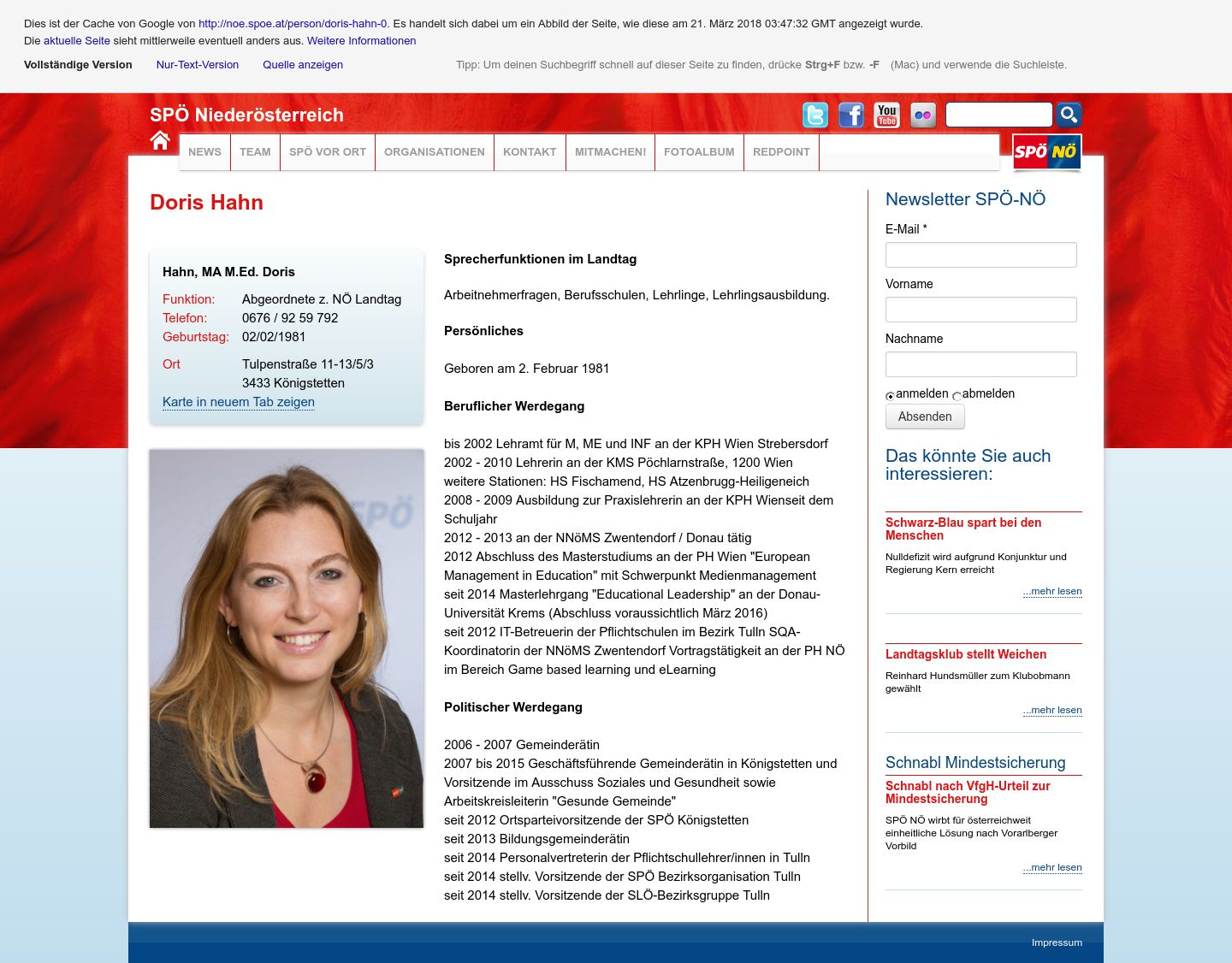Screen dimensions: 1232x963
Task: Click 'Hahn, MA M.Ed. Doris' name text
Action: point(228,272)
